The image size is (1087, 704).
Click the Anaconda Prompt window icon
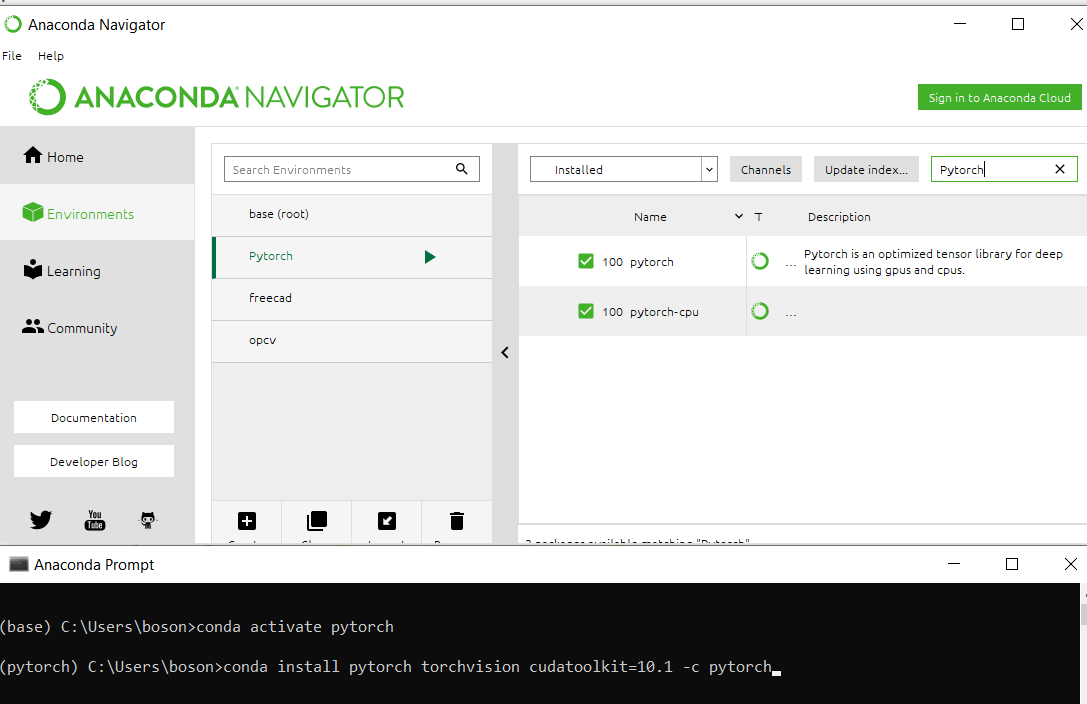click(x=19, y=564)
